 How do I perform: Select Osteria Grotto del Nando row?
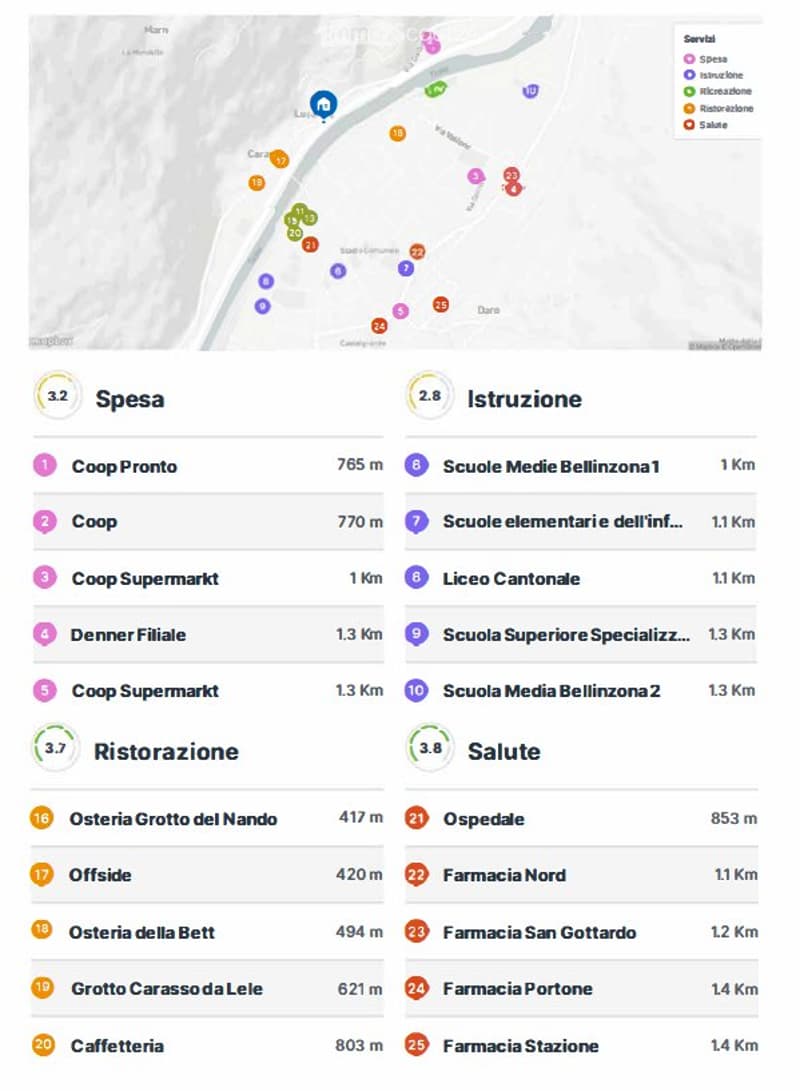[x=207, y=818]
